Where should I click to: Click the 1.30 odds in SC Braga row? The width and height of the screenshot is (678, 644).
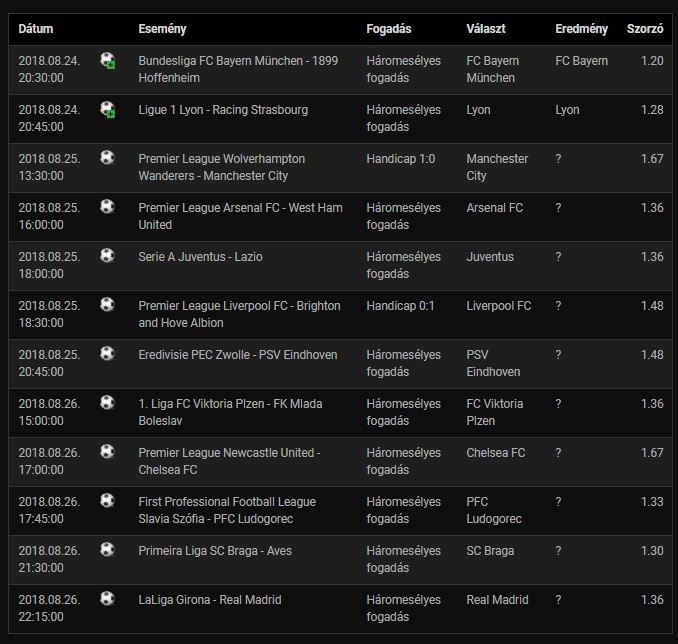652,551
